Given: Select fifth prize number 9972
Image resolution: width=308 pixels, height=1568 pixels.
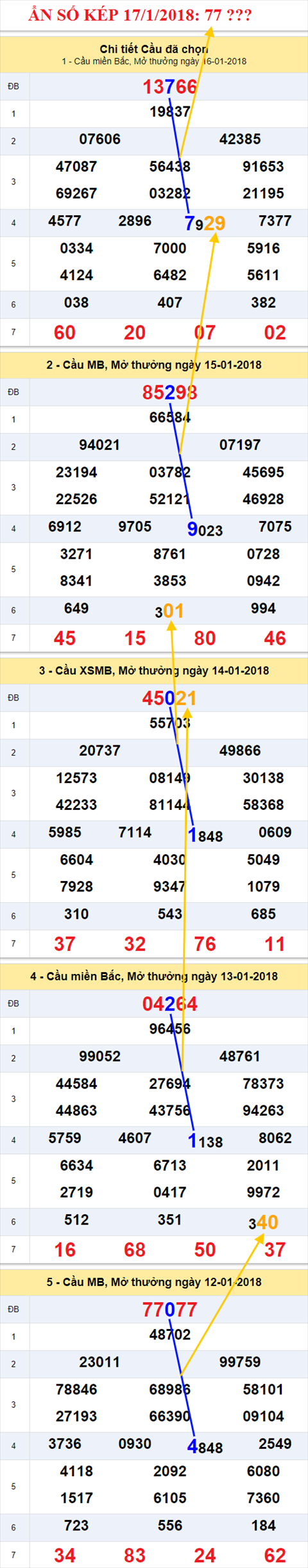Looking at the screenshot, I should coord(263,1193).
